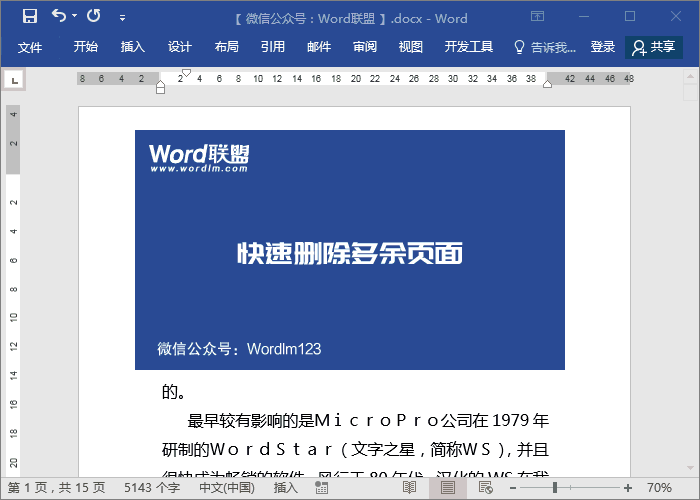Open Ribbon Display Options icon
This screenshot has height=500, width=700.
pyautogui.click(x=538, y=17)
